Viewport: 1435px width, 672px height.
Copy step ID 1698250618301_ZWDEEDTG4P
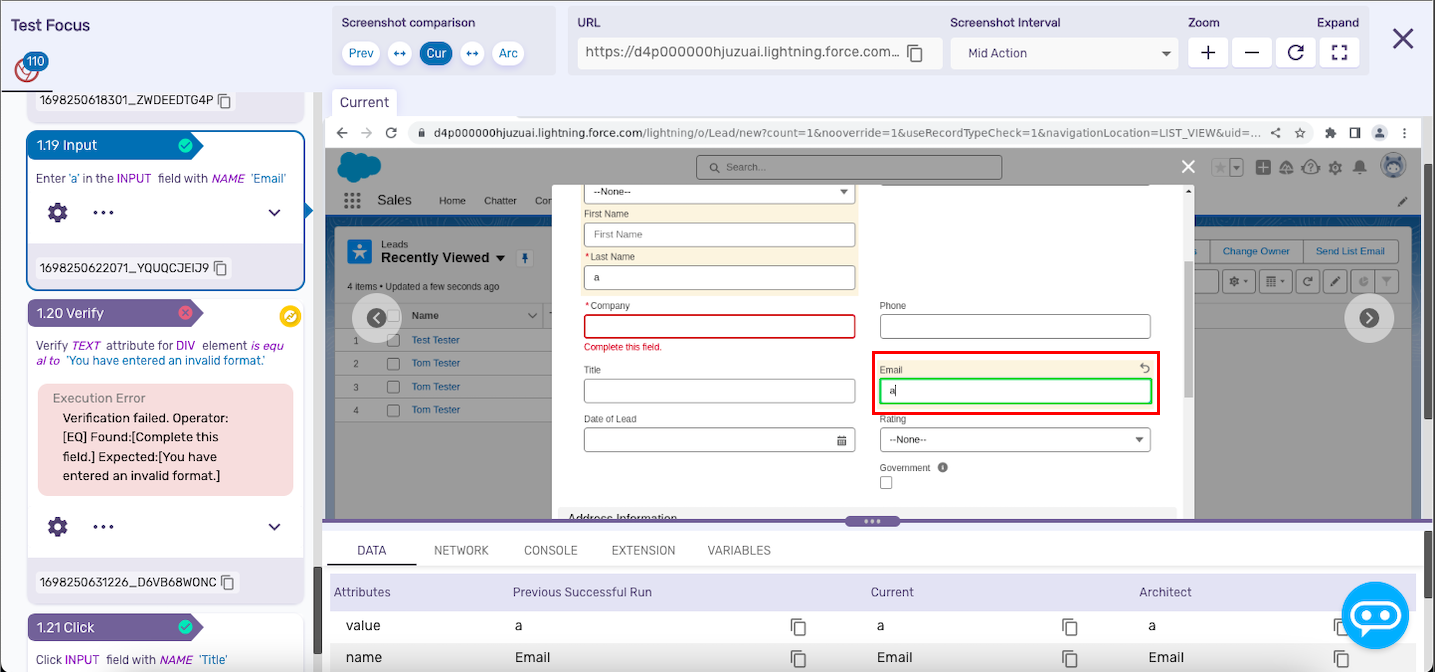point(225,101)
